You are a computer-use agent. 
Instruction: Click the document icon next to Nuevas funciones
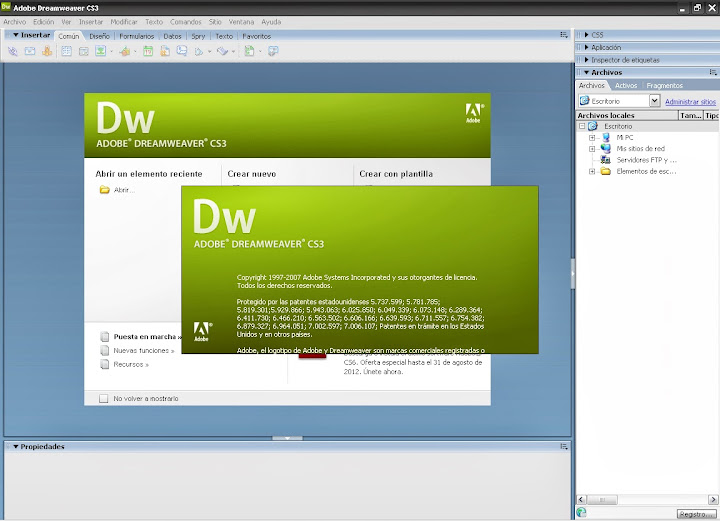coord(105,351)
